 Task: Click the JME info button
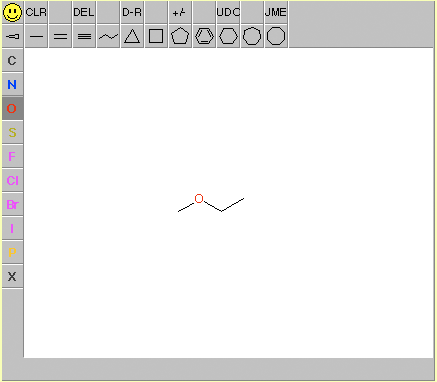(276, 12)
